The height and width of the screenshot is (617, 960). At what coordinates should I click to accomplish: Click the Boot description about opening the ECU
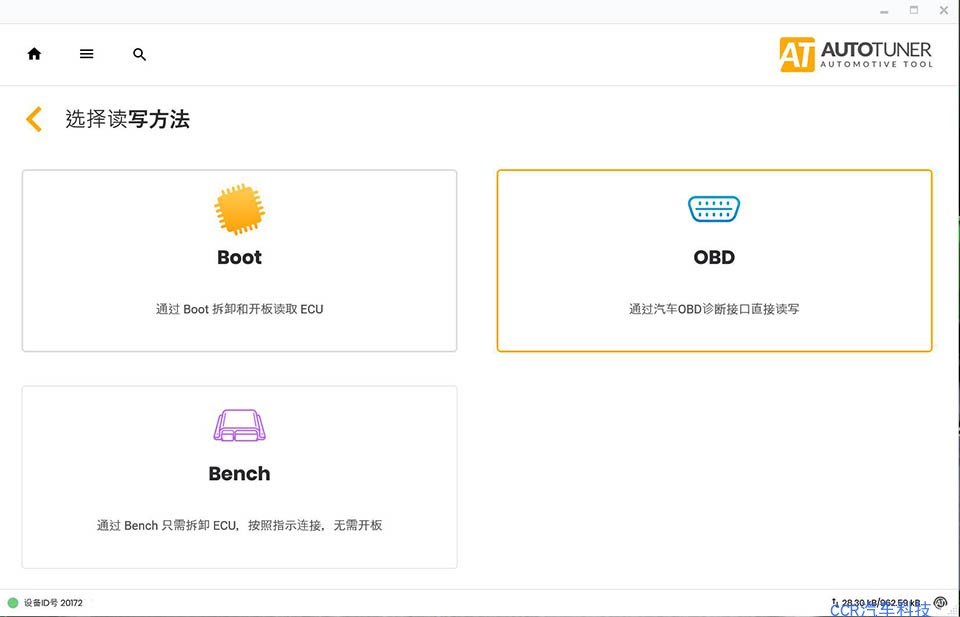click(x=239, y=309)
